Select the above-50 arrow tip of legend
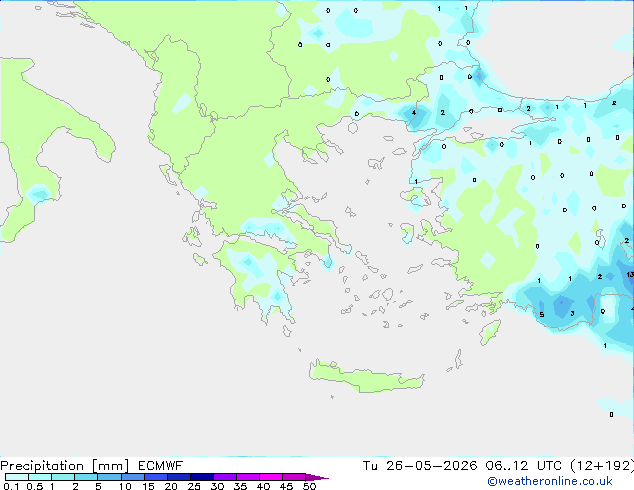This screenshot has width=634, height=490. point(317,477)
